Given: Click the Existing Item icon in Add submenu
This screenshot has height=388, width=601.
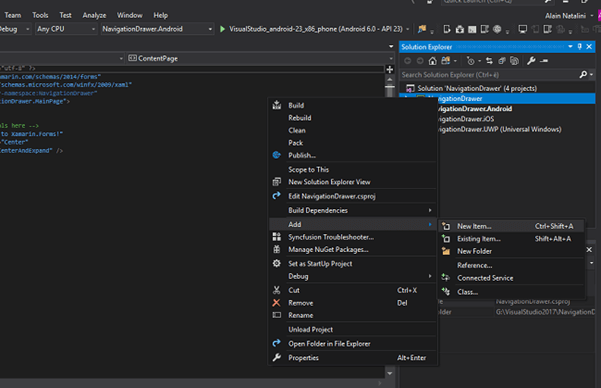Looking at the screenshot, I should [x=446, y=238].
